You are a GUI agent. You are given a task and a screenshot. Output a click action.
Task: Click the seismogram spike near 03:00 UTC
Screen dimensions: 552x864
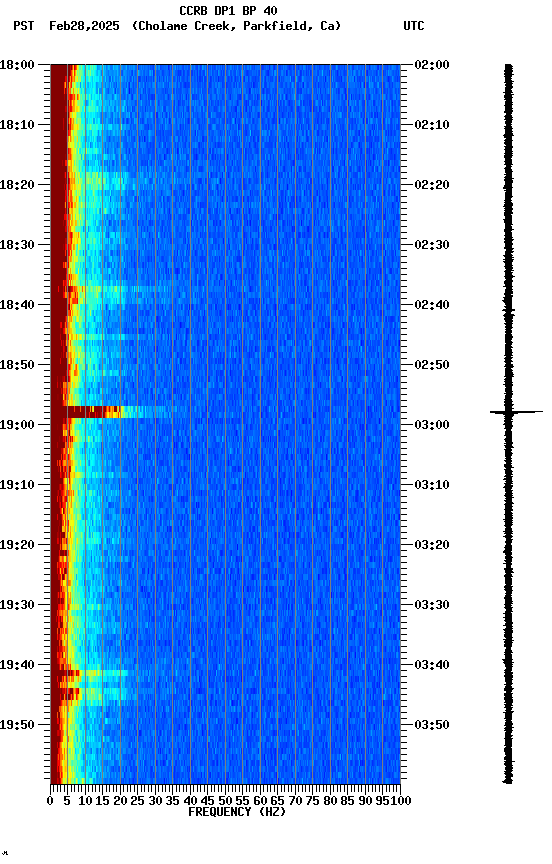pyautogui.click(x=516, y=412)
